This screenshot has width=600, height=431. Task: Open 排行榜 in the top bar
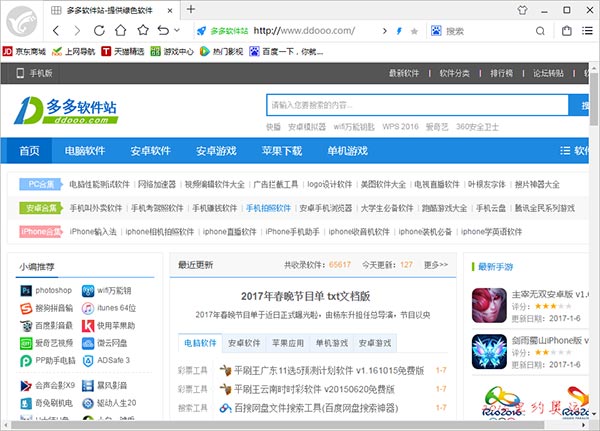[501, 73]
